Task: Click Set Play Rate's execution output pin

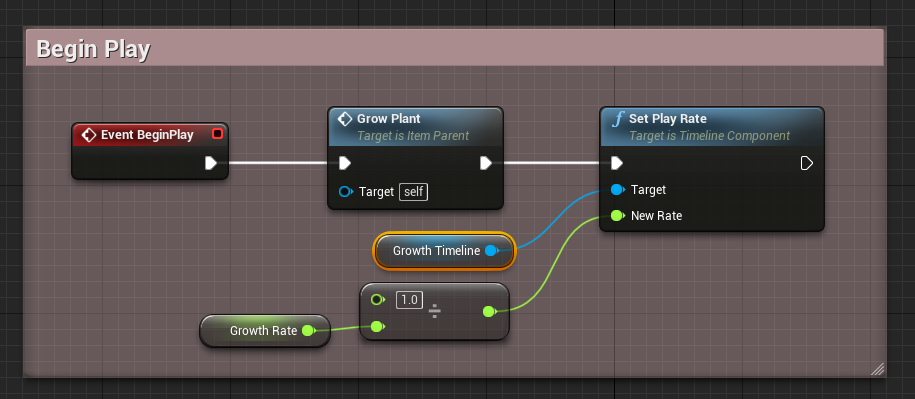Action: (806, 163)
